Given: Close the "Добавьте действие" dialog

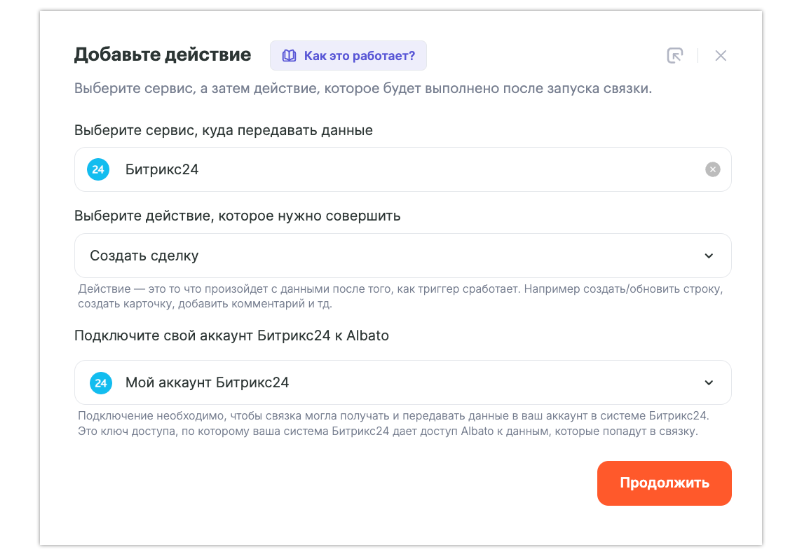Looking at the screenshot, I should (720, 56).
